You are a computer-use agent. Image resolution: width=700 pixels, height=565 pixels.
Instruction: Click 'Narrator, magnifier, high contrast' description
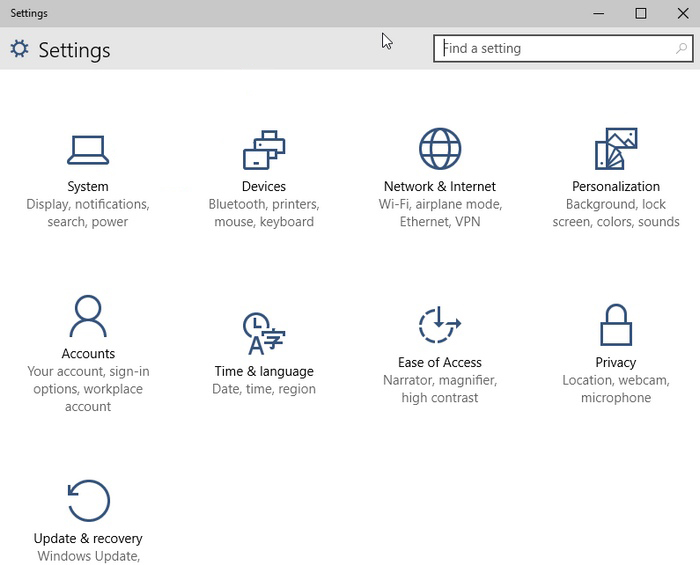[x=440, y=389]
